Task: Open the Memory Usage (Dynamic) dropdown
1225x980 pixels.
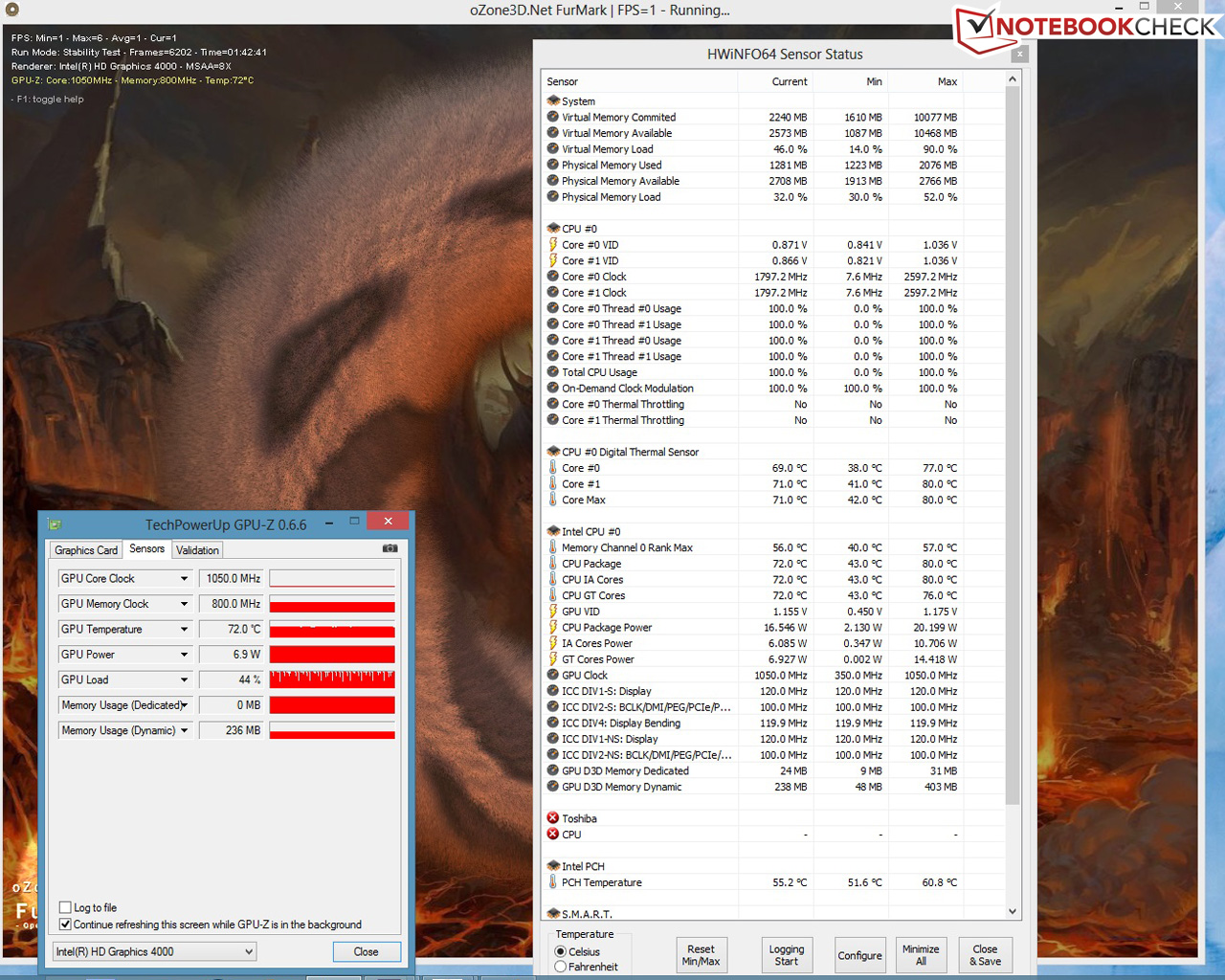Action: (x=185, y=731)
